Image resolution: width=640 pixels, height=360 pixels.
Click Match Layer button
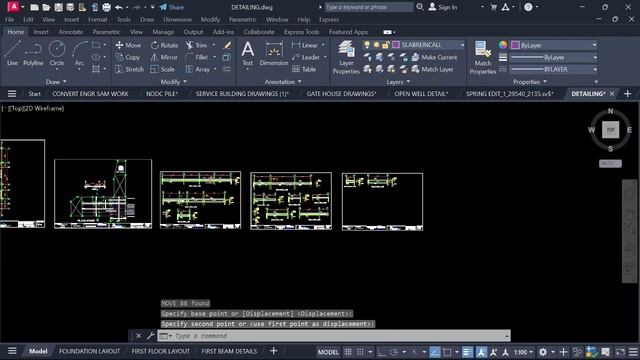433,69
